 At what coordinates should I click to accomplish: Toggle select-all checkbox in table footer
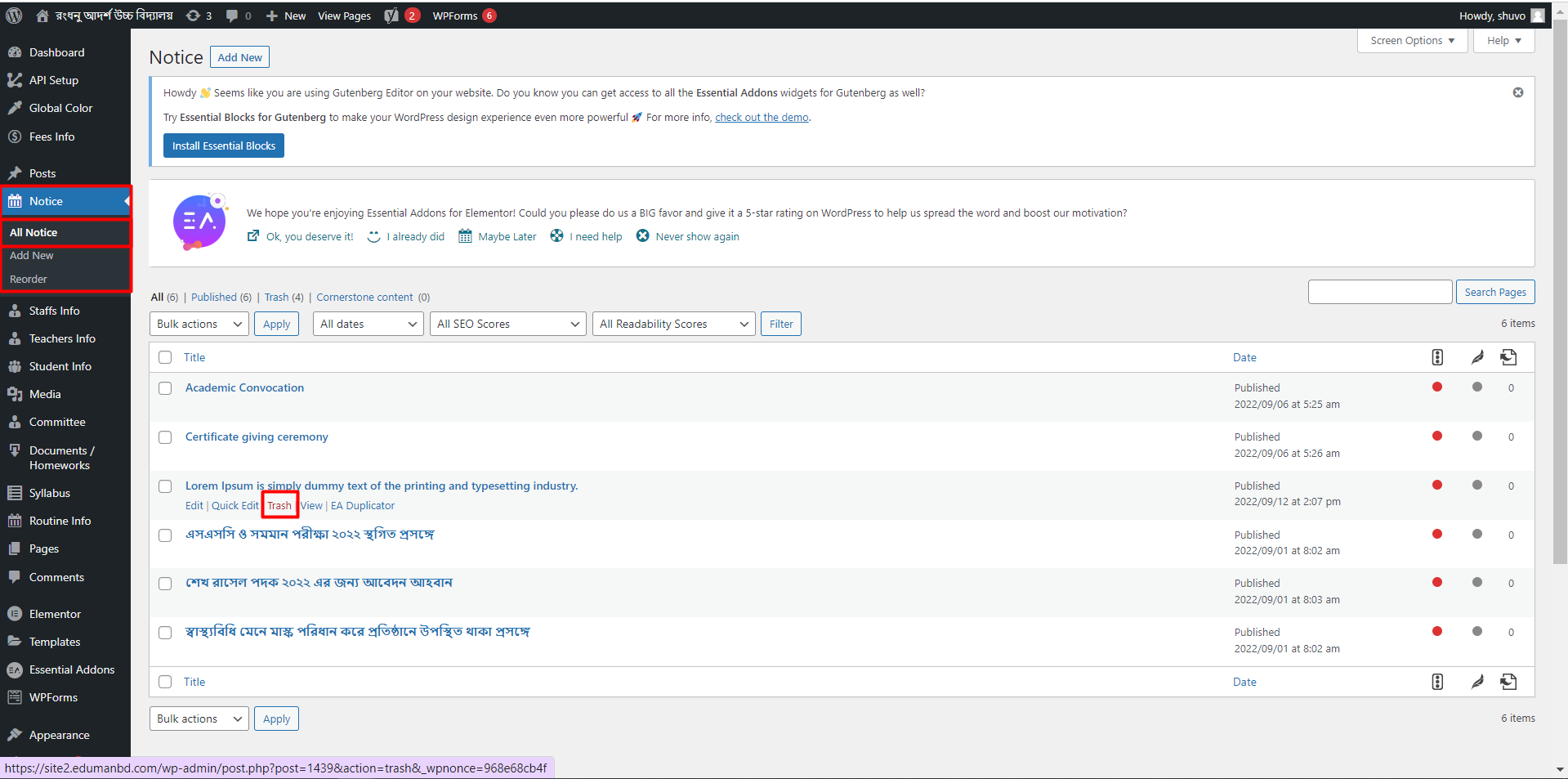tap(165, 682)
